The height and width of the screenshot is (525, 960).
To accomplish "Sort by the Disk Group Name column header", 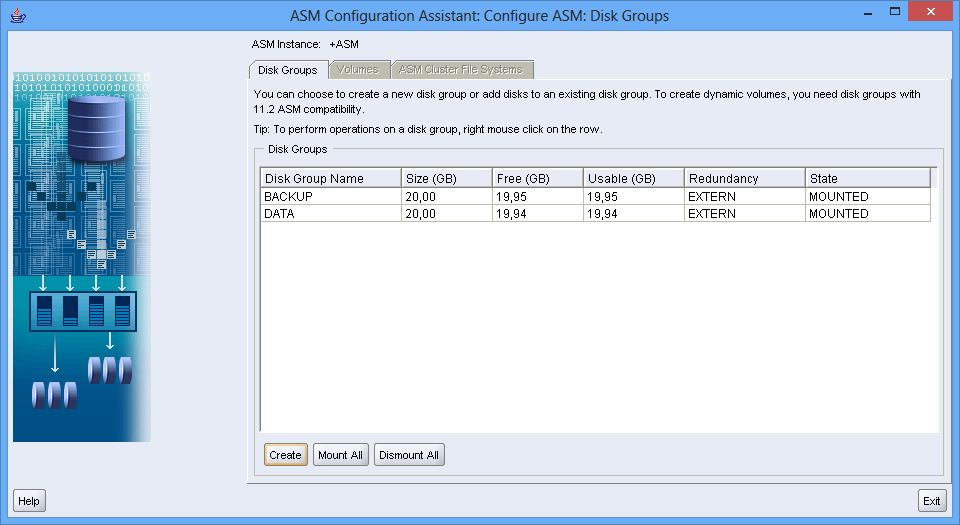I will click(331, 178).
